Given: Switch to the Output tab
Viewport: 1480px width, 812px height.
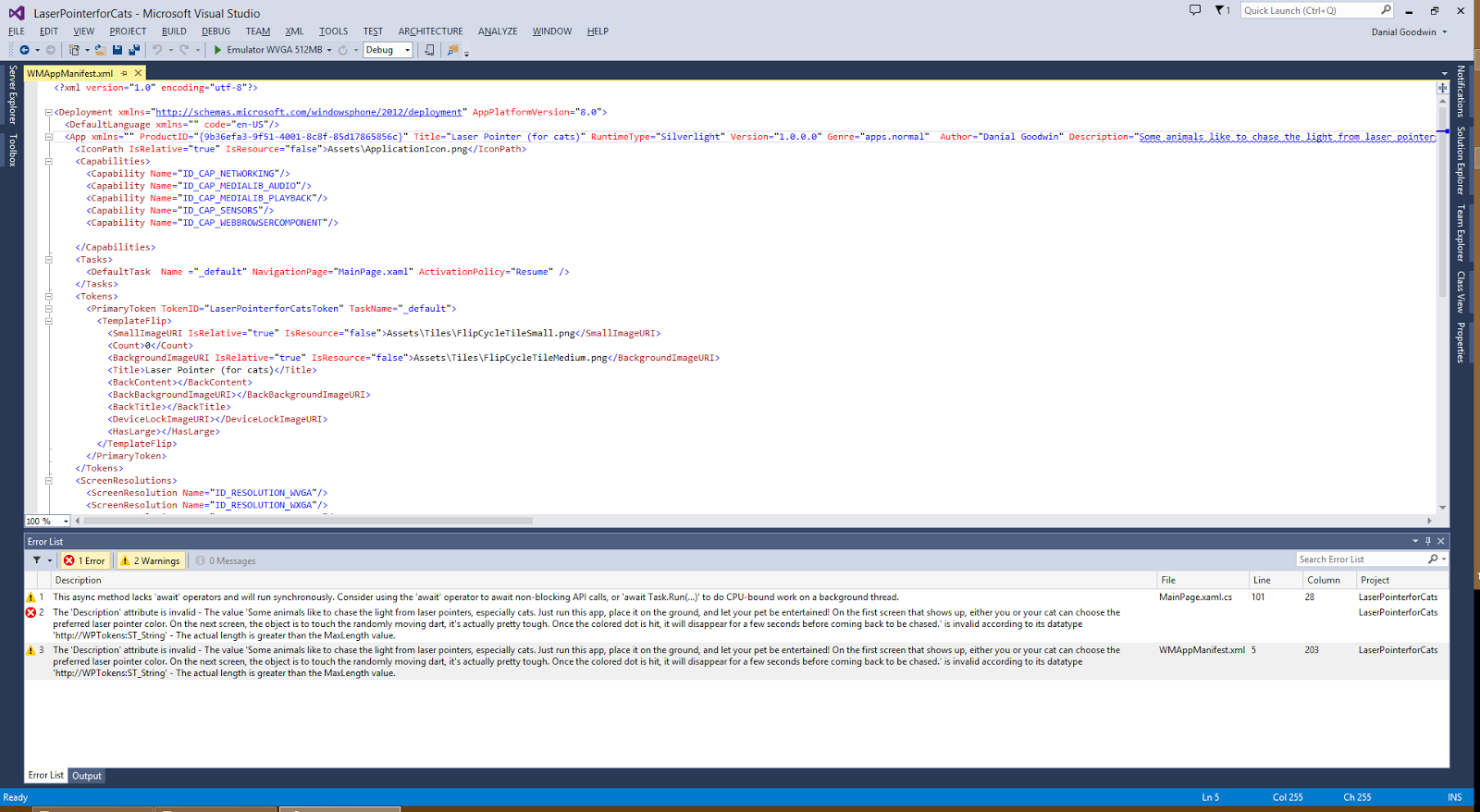Looking at the screenshot, I should (87, 776).
